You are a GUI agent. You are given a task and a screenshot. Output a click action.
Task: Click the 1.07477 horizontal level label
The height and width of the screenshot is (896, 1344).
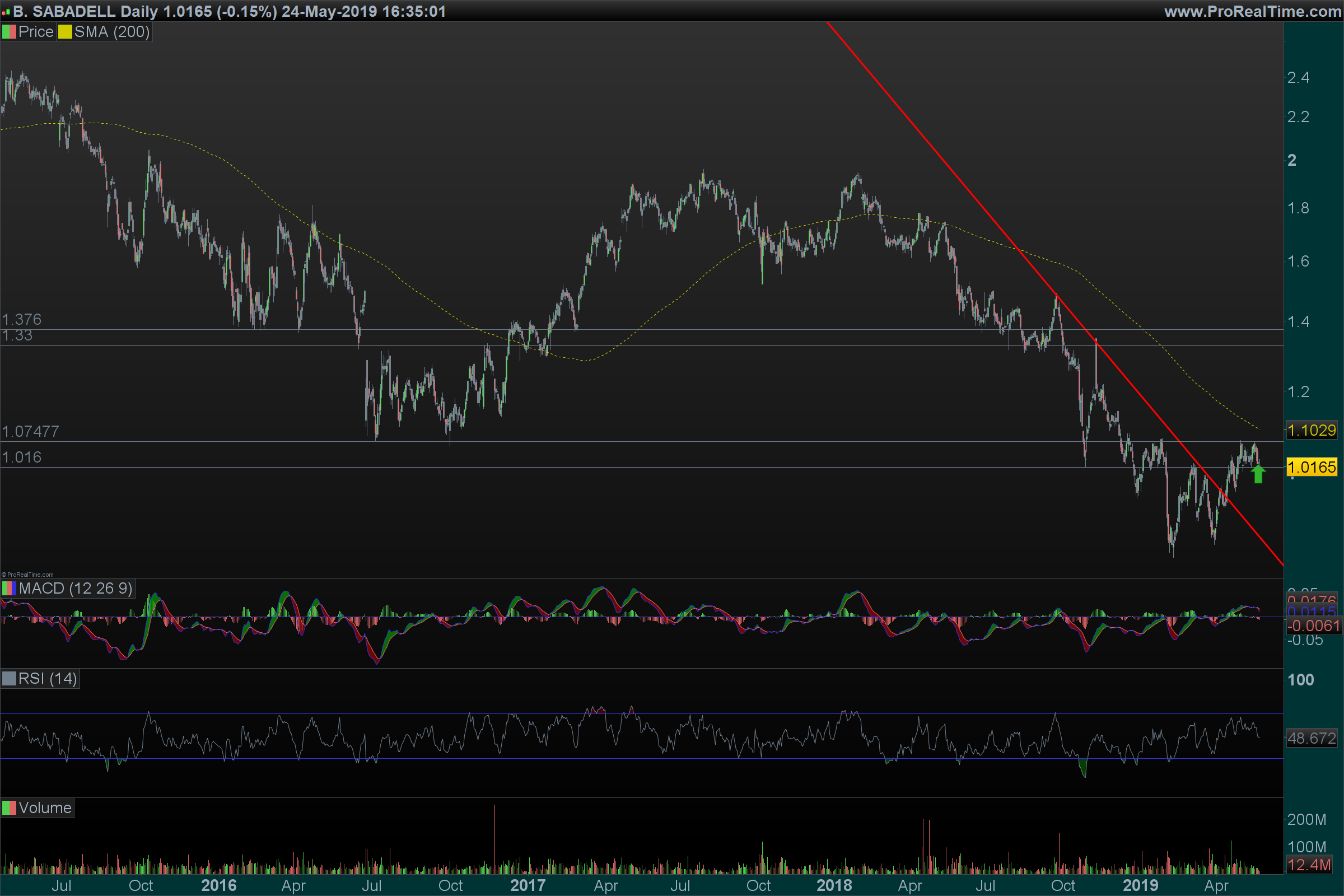click(30, 431)
